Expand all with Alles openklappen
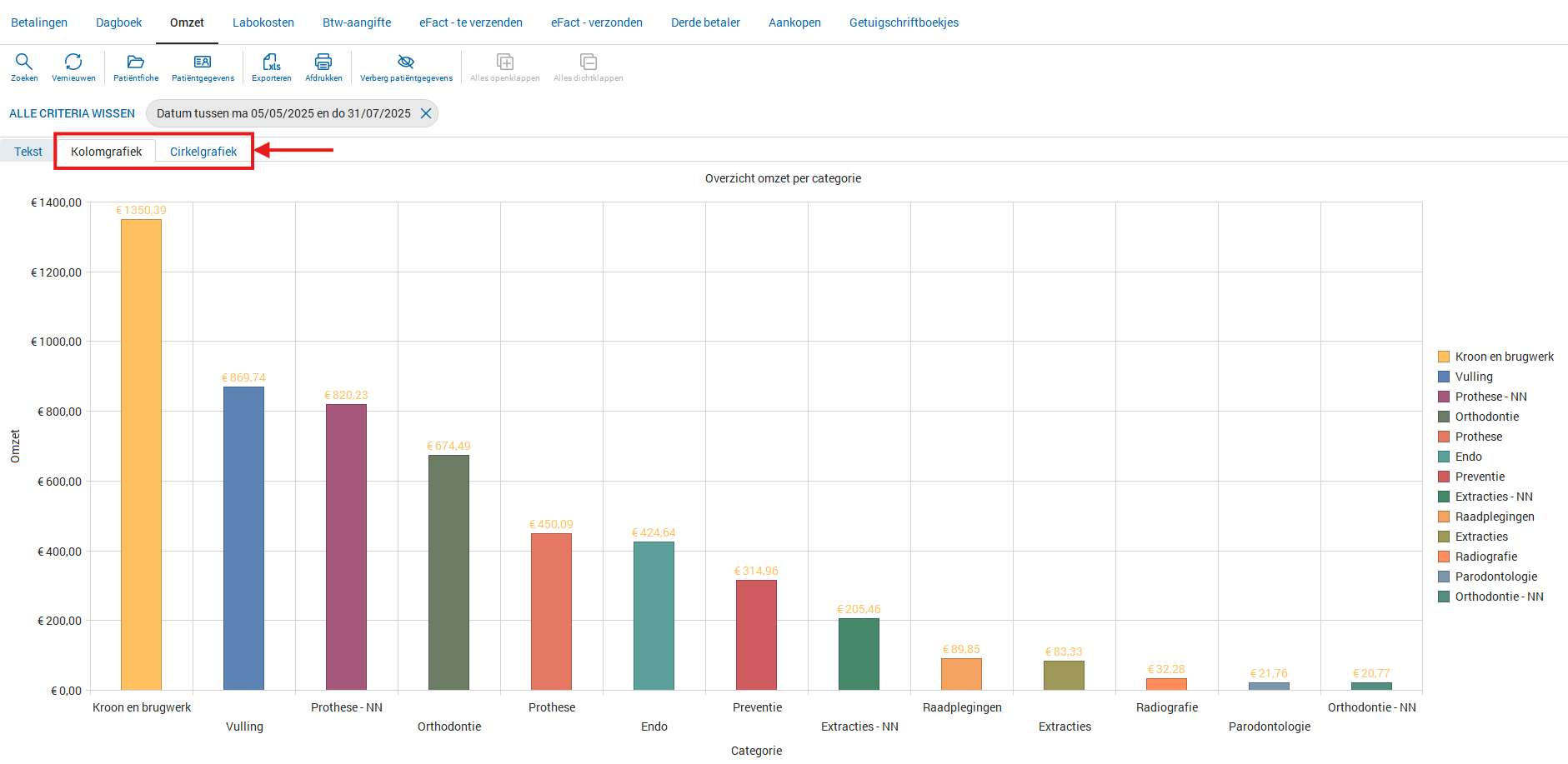1568x764 pixels. (504, 62)
